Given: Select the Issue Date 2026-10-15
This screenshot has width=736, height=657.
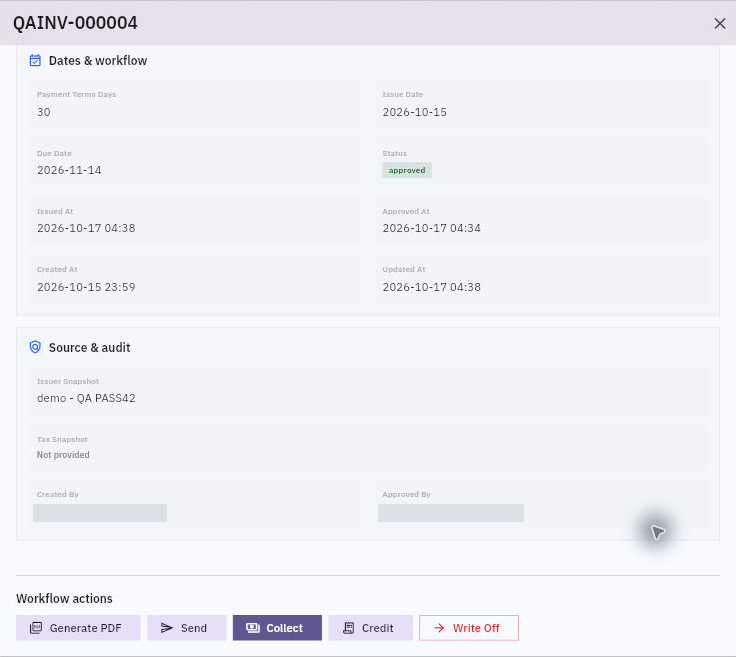Looking at the screenshot, I should 414,112.
